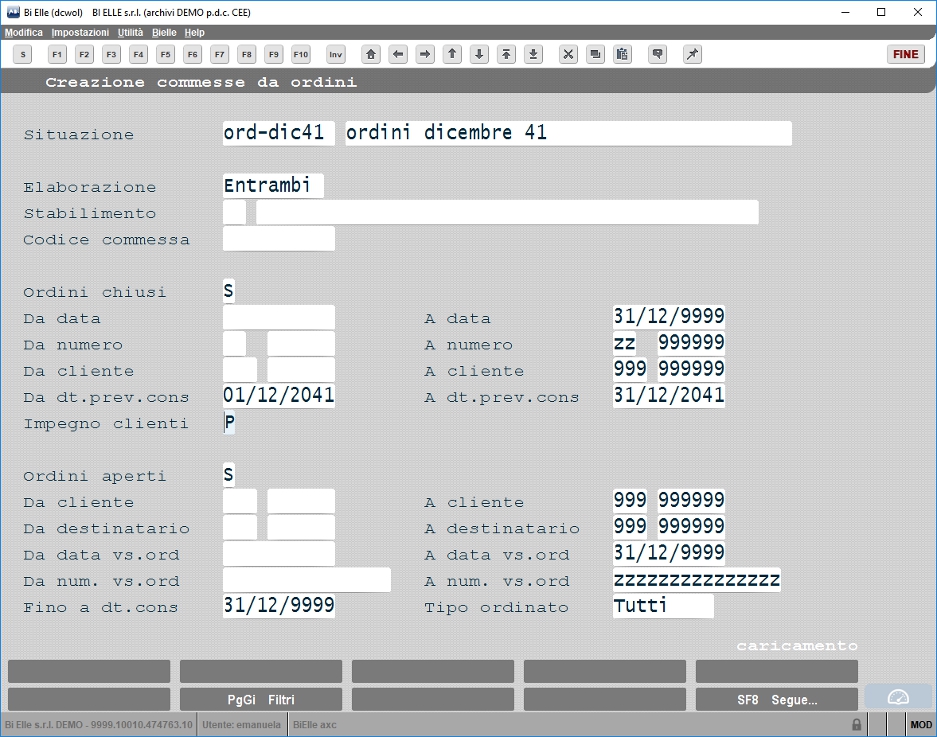
Task: Click the F5 function key button
Action: [166, 54]
